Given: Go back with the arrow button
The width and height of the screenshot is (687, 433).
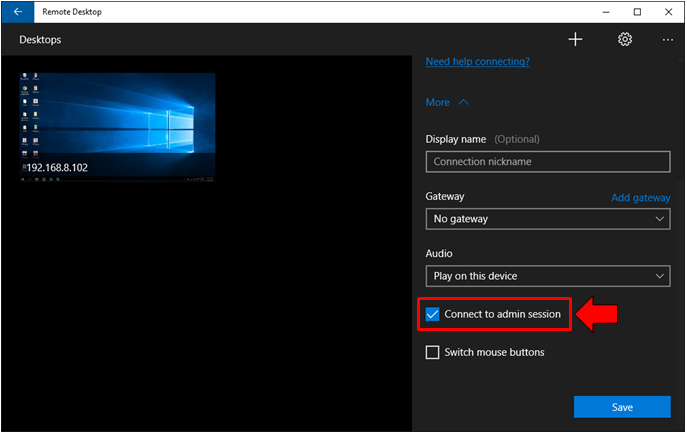Looking at the screenshot, I should point(18,12).
